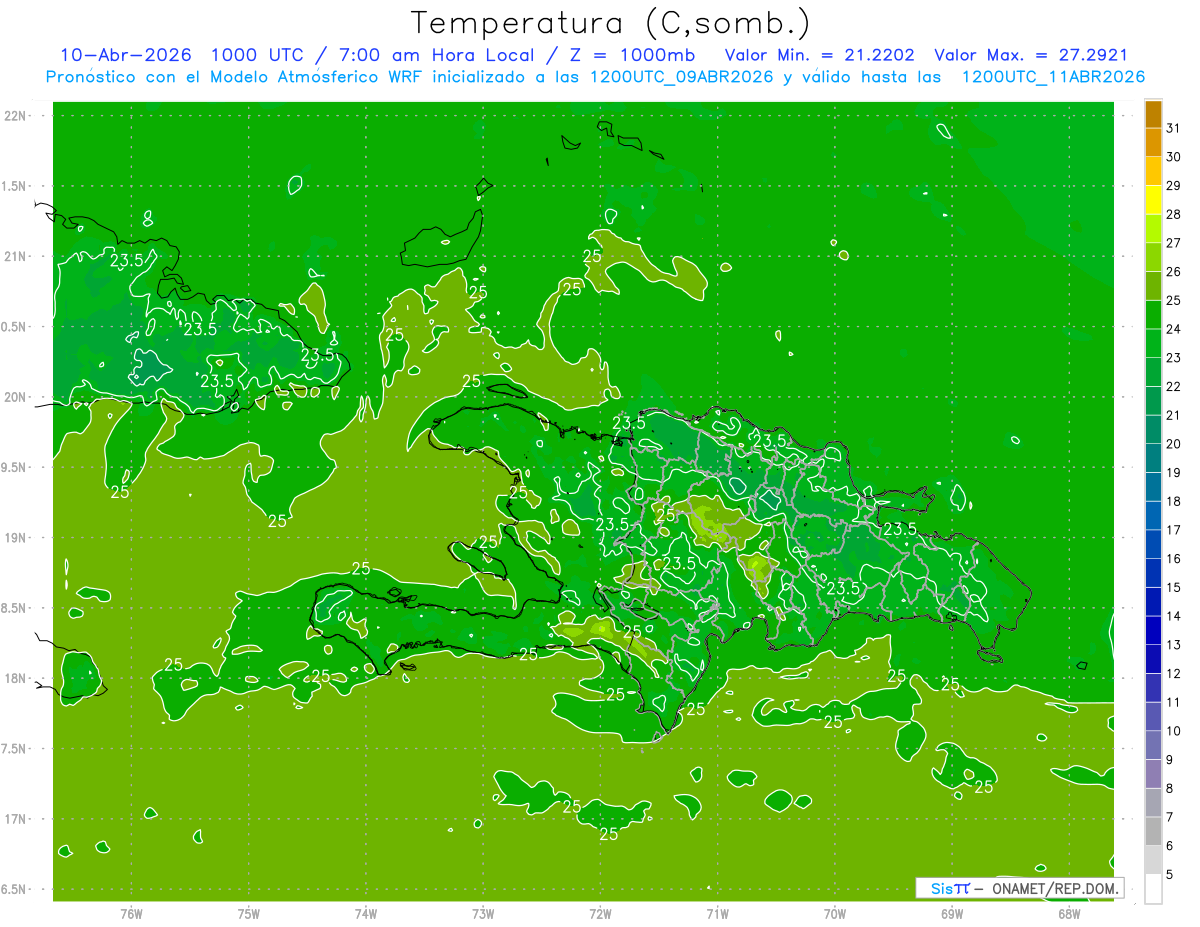1200x927 pixels.
Task: Click the Valor Min. = 21.2202 text
Action: click(x=819, y=55)
